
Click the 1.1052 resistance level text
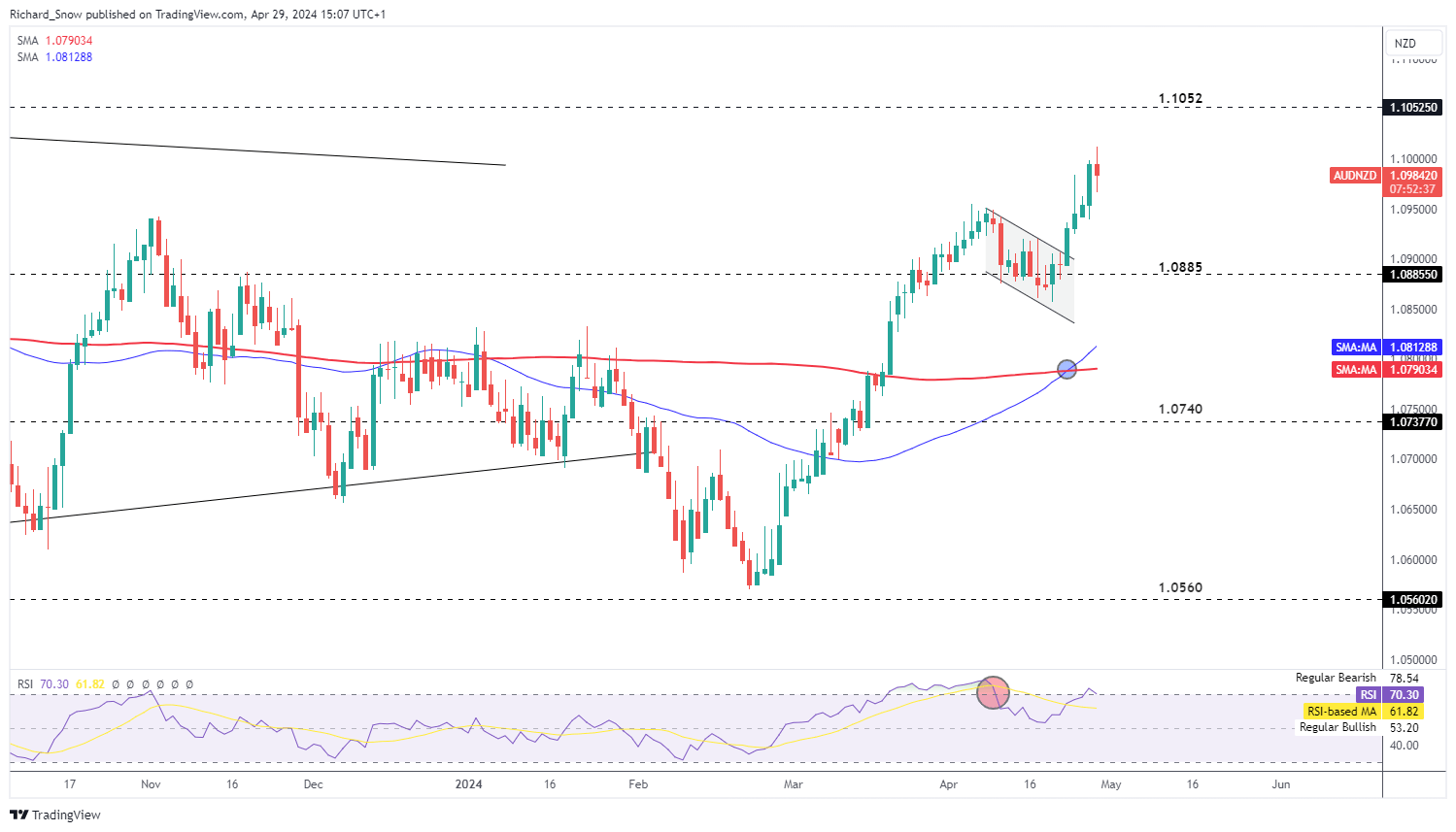[x=1180, y=99]
